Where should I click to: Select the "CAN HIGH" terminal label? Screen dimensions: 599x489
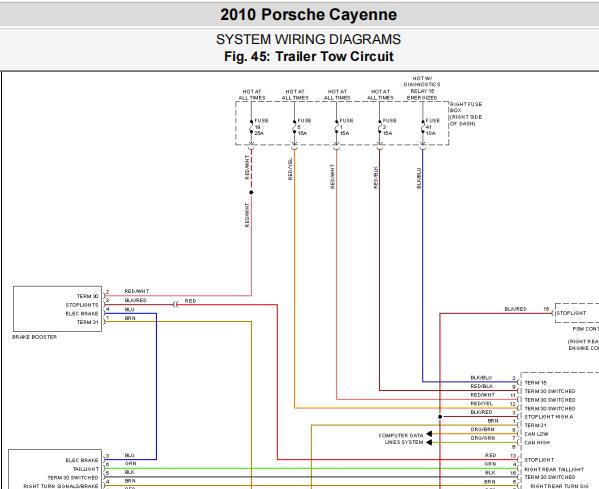click(537, 443)
